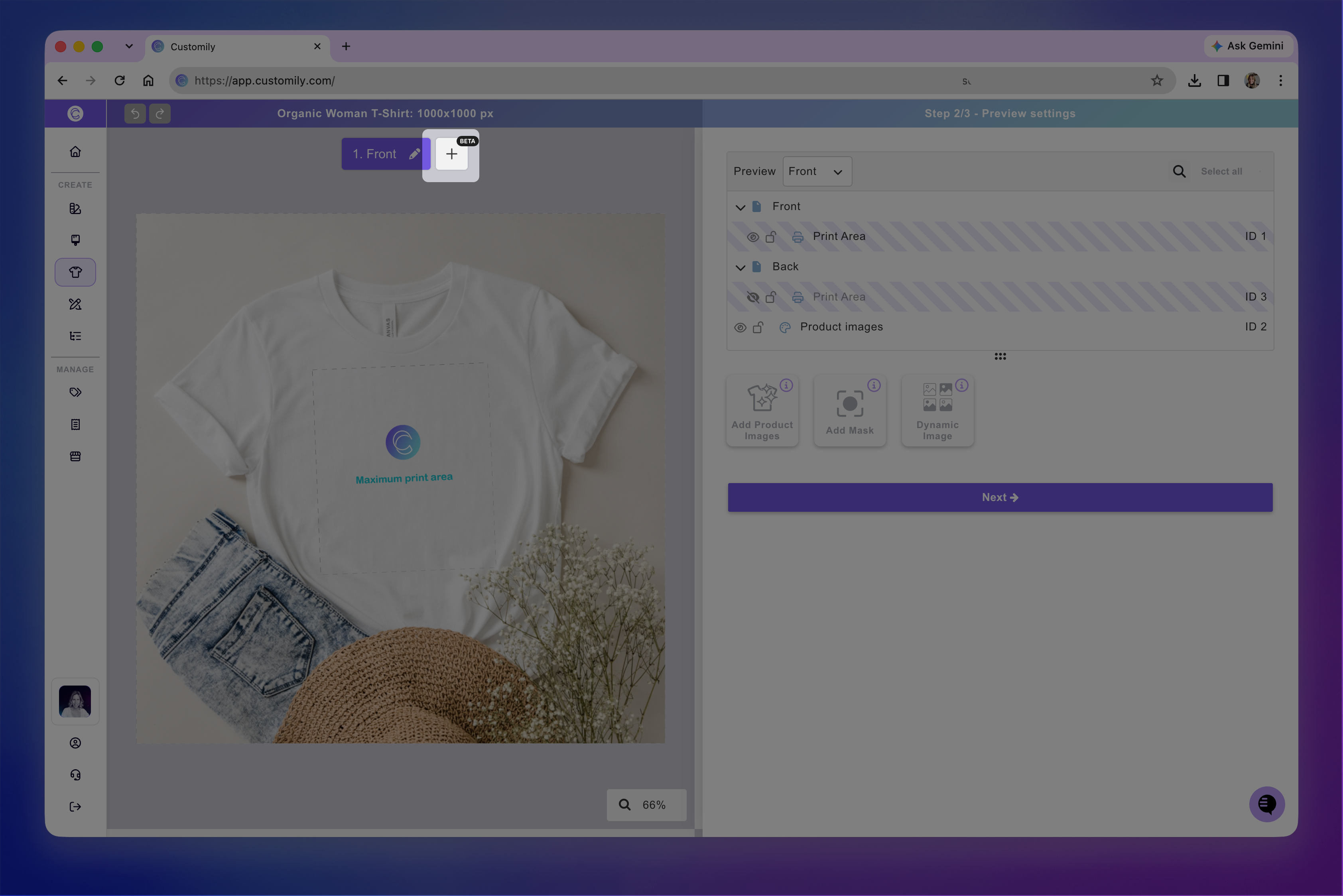
Task: Click the Customily logo in the sidebar
Action: coord(75,113)
